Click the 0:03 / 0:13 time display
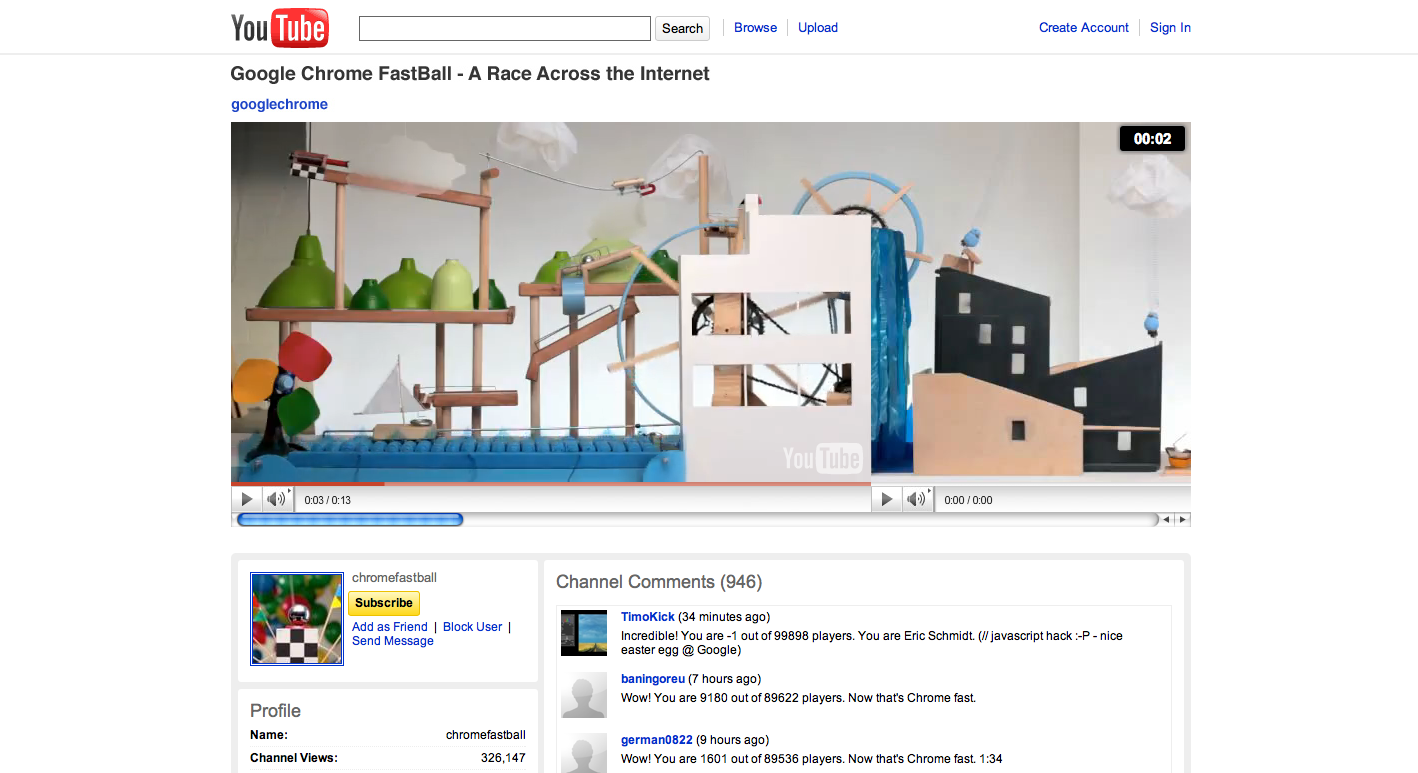 pos(327,500)
